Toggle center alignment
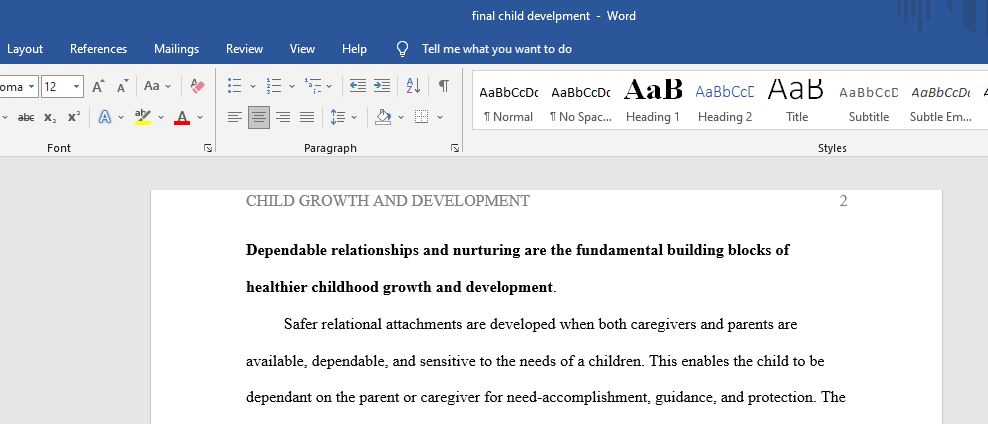988x424 pixels. click(x=258, y=117)
